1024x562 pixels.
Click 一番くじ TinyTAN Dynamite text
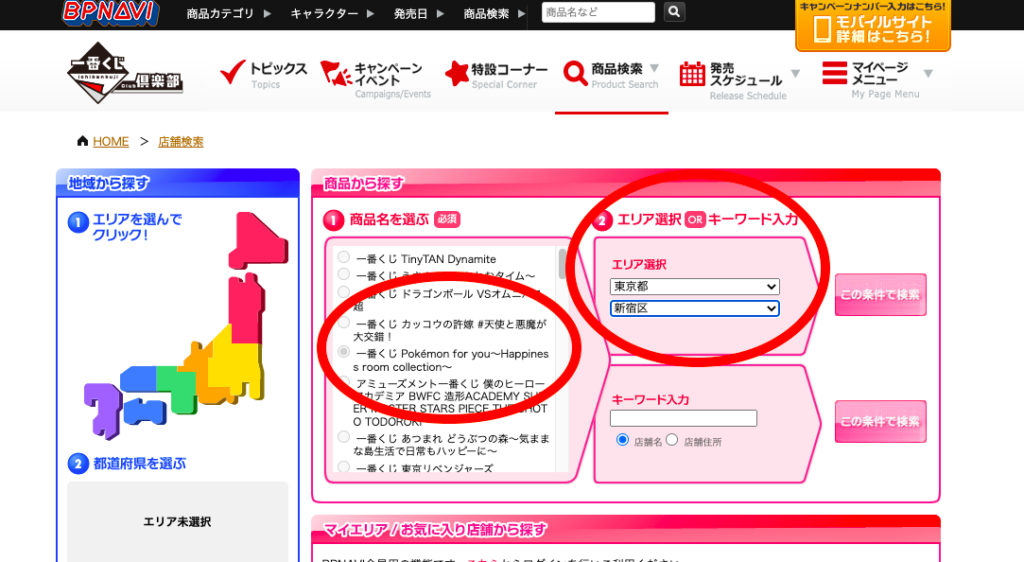pos(426,259)
